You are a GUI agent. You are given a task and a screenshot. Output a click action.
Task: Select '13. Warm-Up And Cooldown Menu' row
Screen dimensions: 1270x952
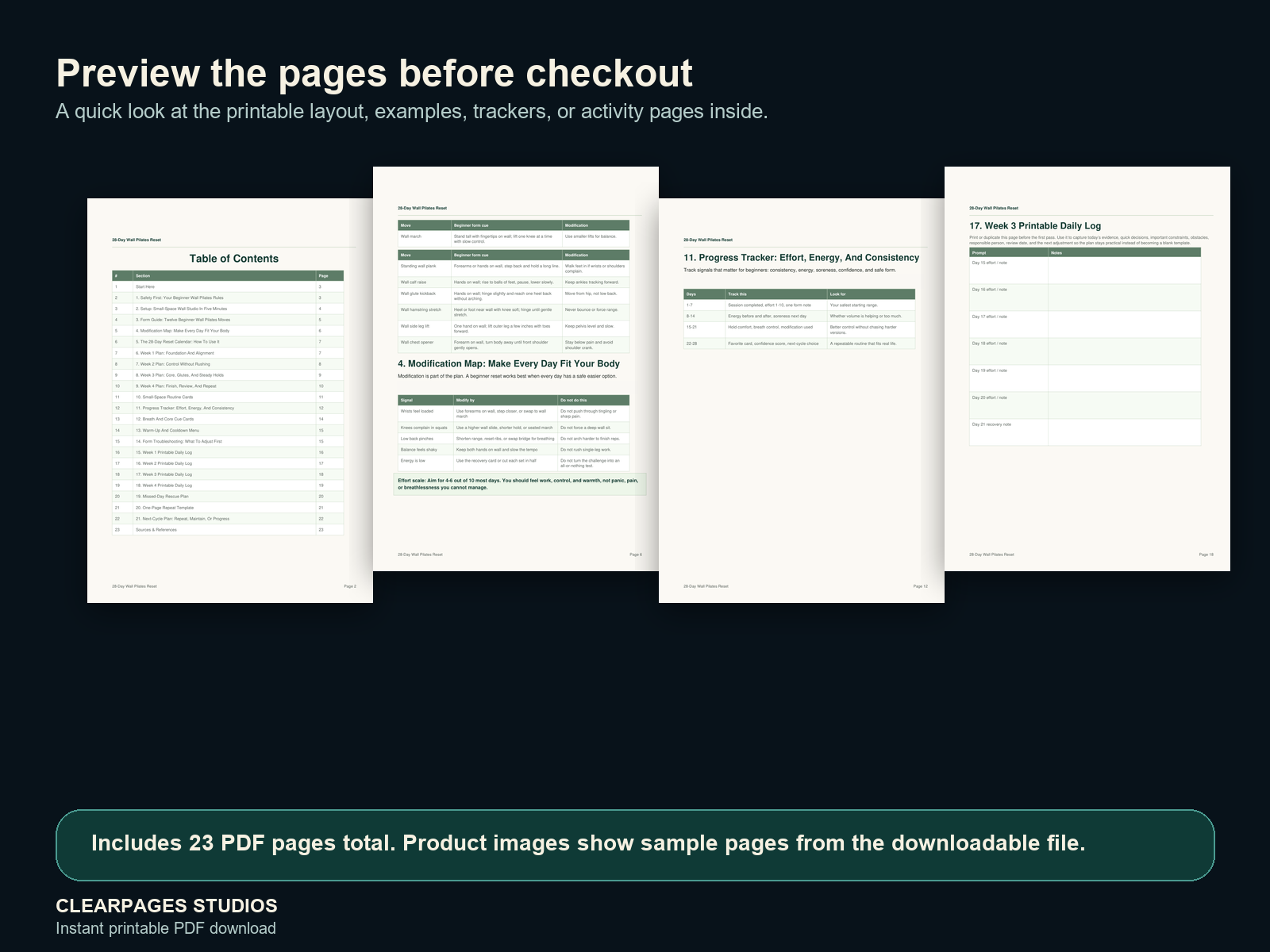pos(228,430)
